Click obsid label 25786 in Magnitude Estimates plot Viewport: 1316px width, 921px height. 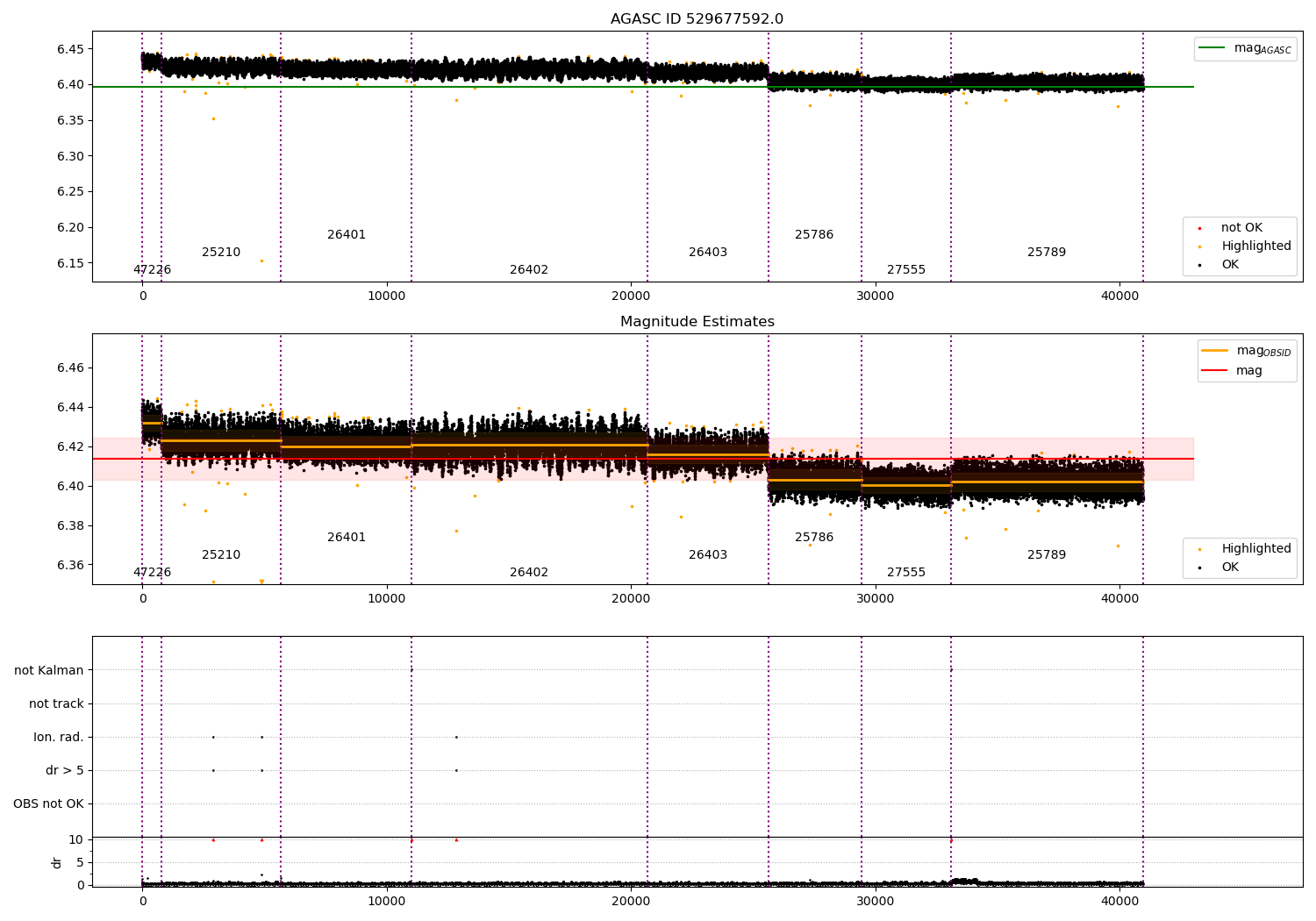coord(814,538)
